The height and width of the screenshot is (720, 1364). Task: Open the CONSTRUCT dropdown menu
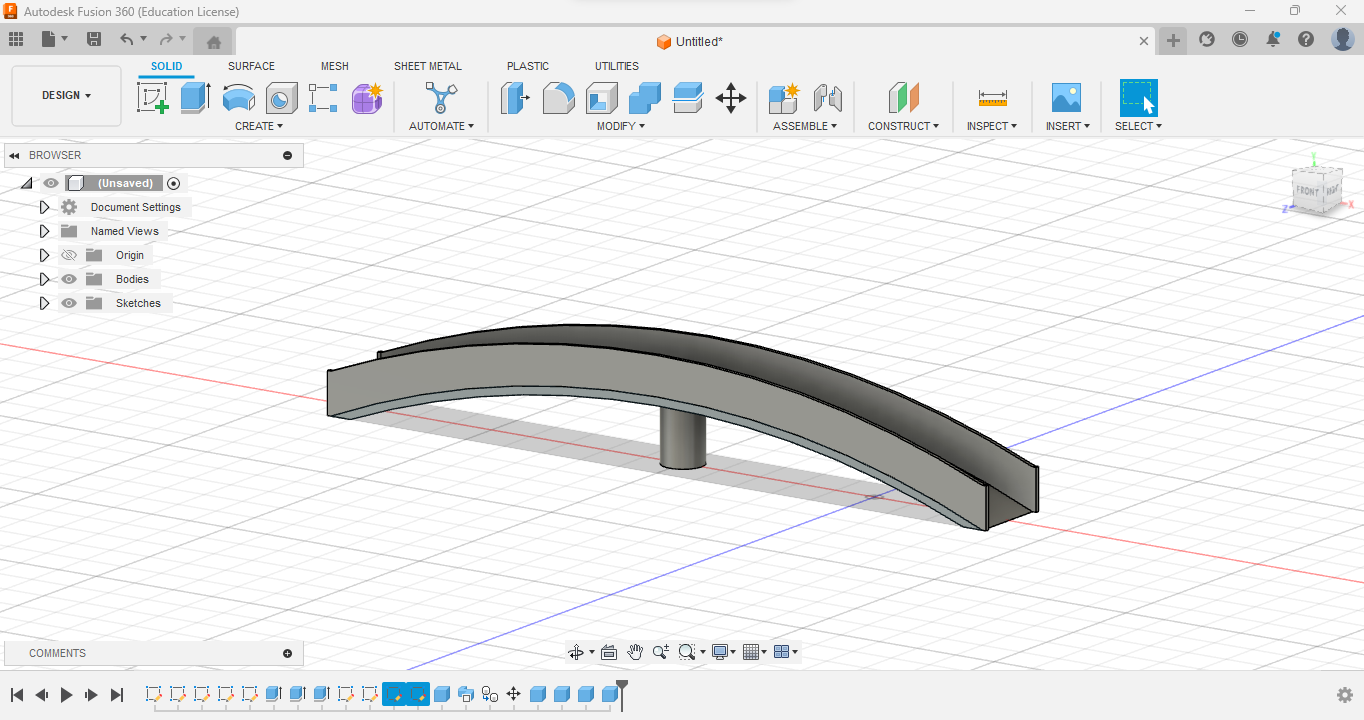tap(904, 126)
